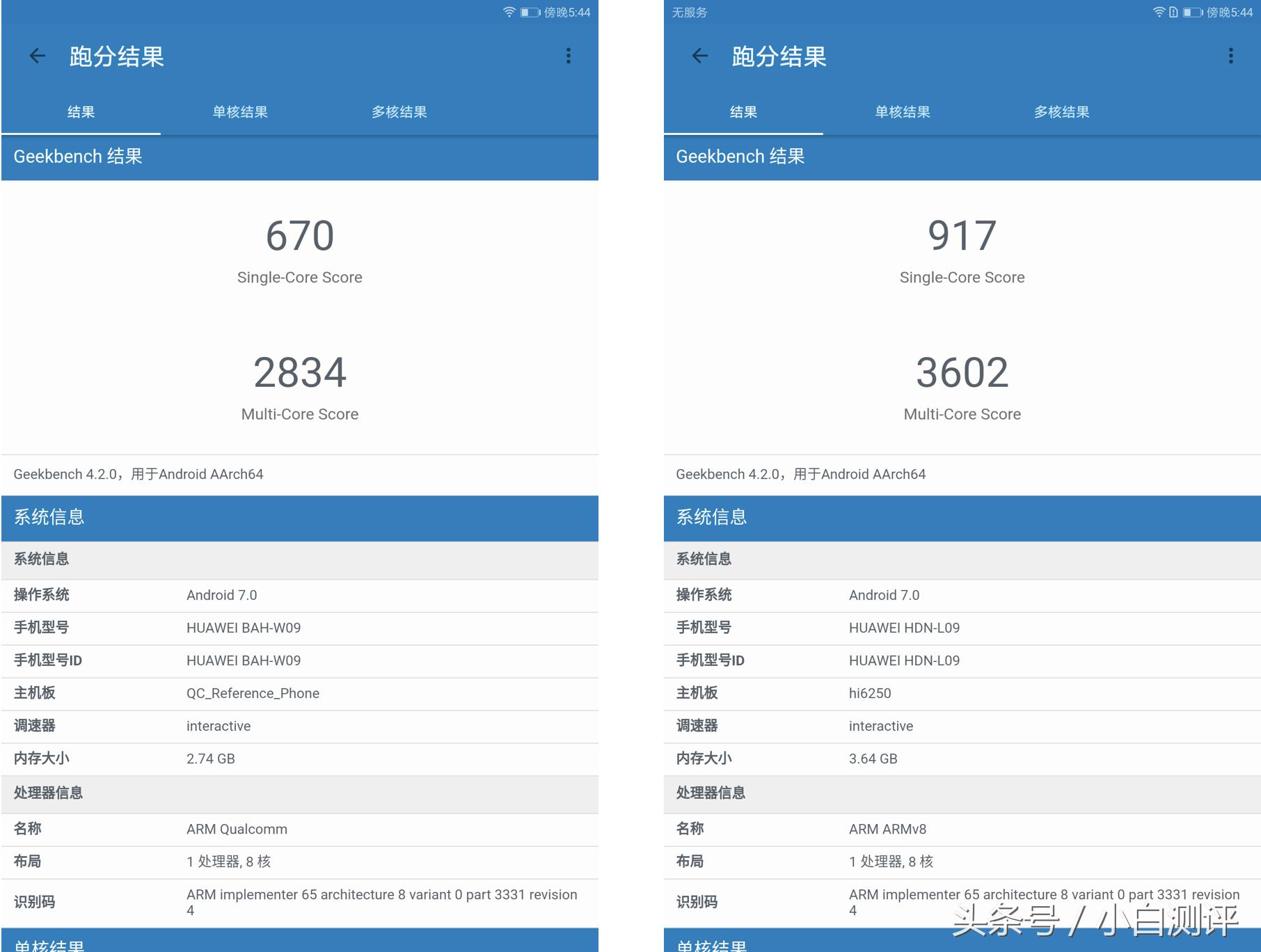Click the Multi-Core Score label in right screenshot

pos(962,415)
